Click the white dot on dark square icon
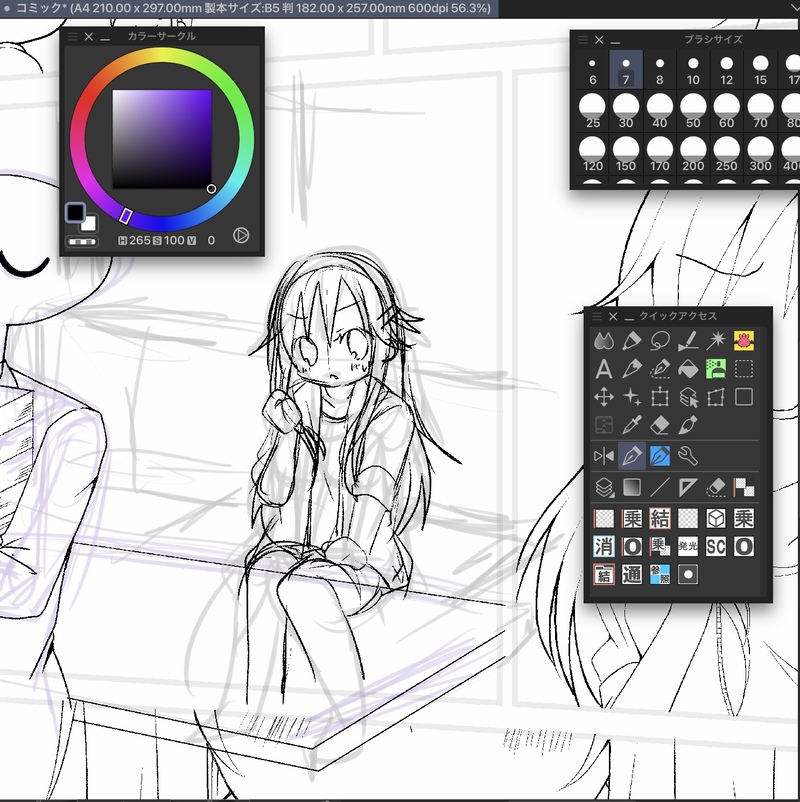 [688, 575]
